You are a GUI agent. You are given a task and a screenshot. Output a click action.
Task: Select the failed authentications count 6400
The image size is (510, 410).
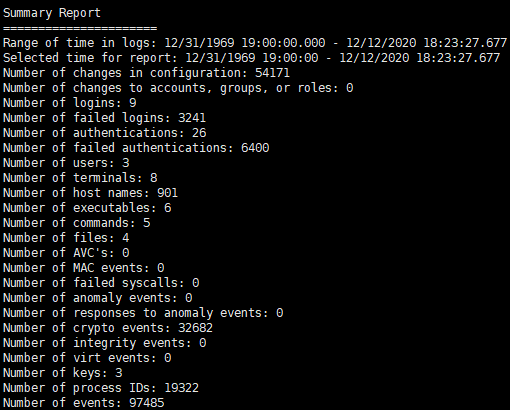click(x=255, y=148)
